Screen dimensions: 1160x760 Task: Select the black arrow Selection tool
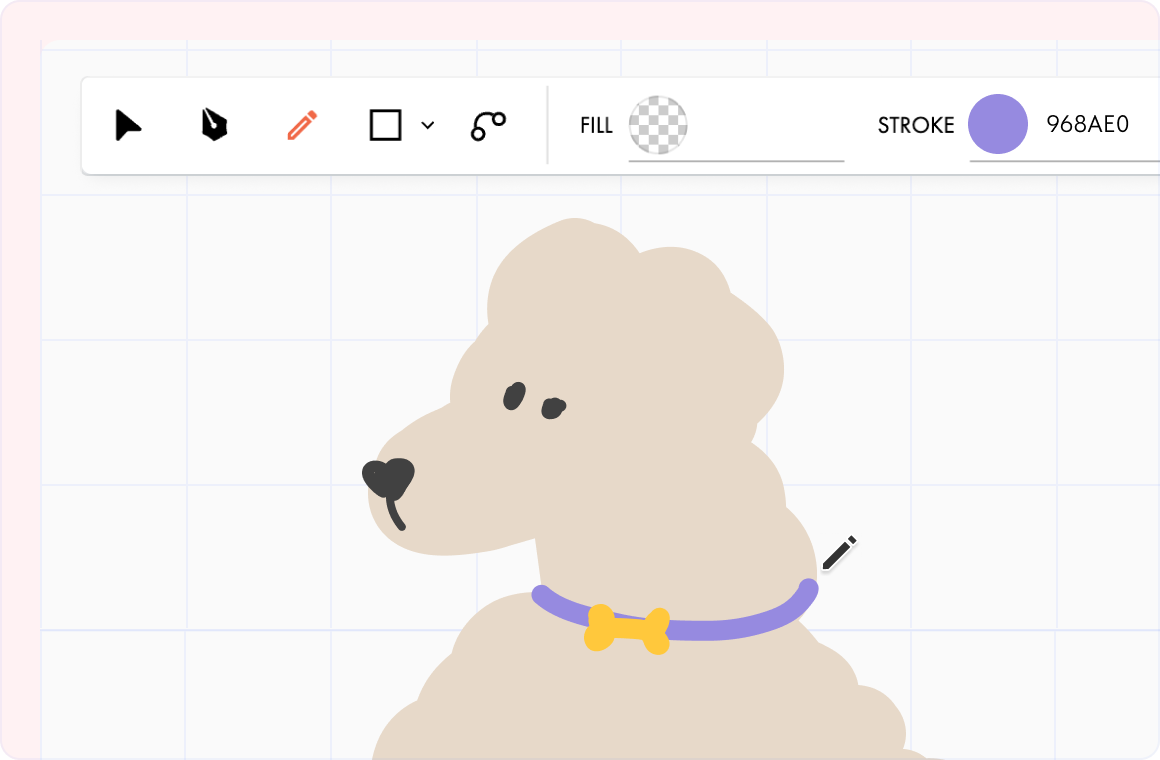click(128, 124)
